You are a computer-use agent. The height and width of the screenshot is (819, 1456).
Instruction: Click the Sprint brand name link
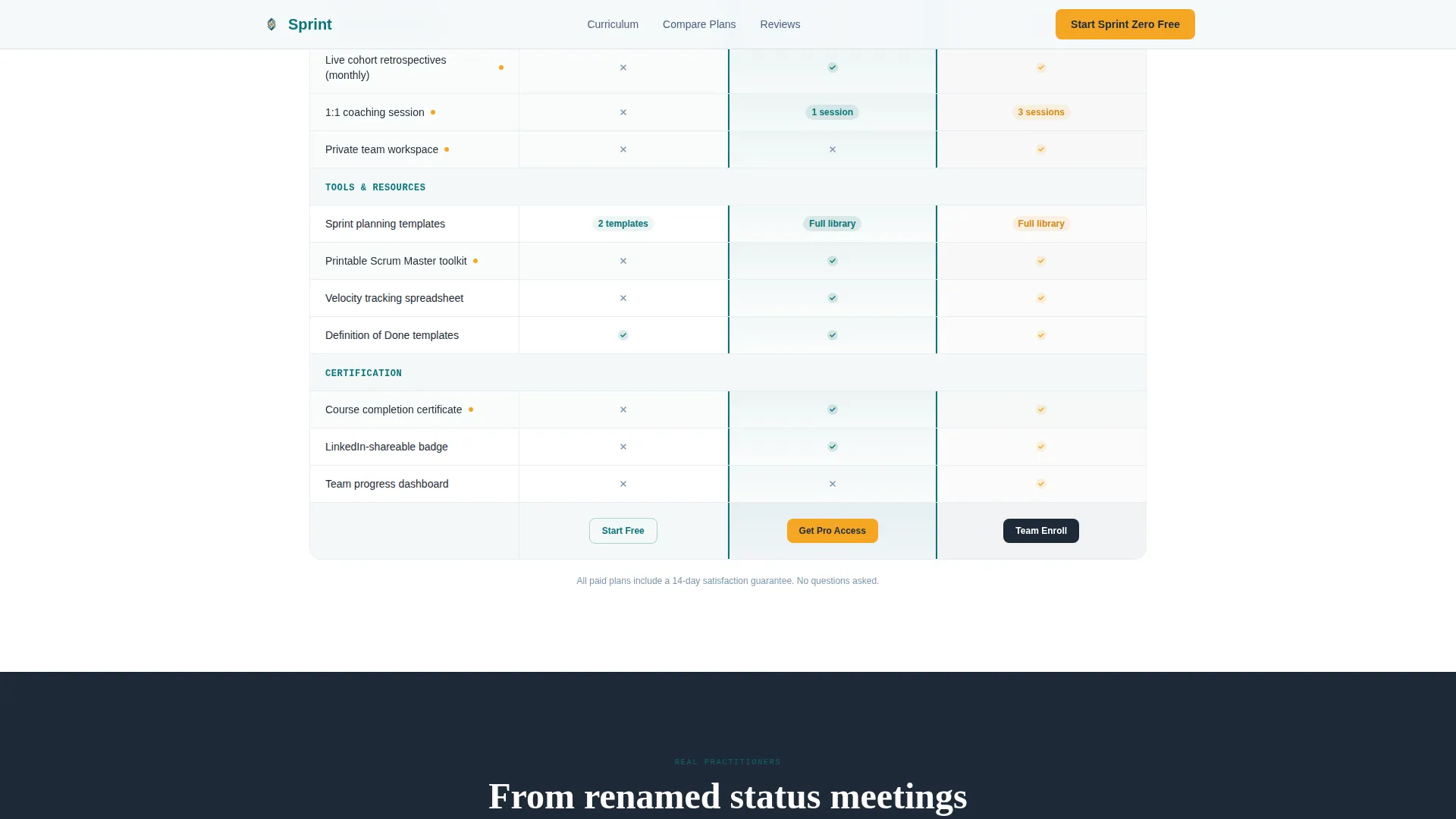[x=310, y=24]
